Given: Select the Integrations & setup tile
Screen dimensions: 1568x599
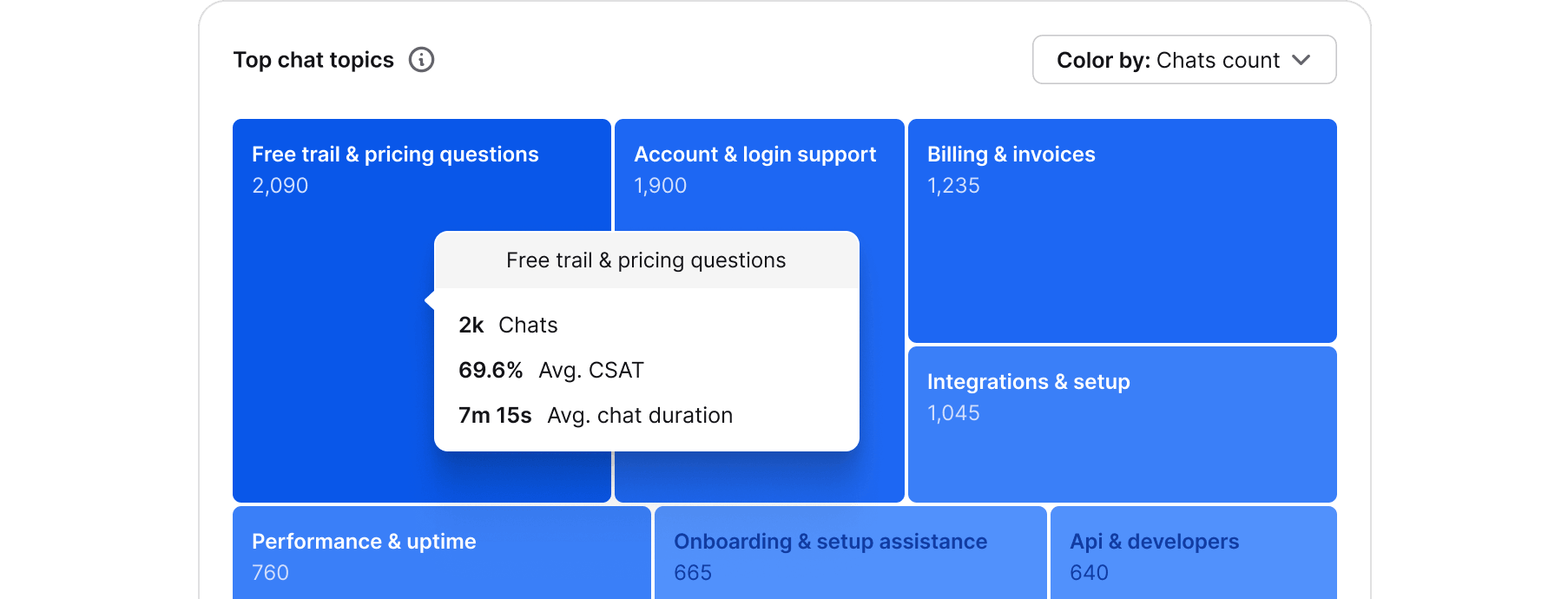Looking at the screenshot, I should [x=1120, y=425].
